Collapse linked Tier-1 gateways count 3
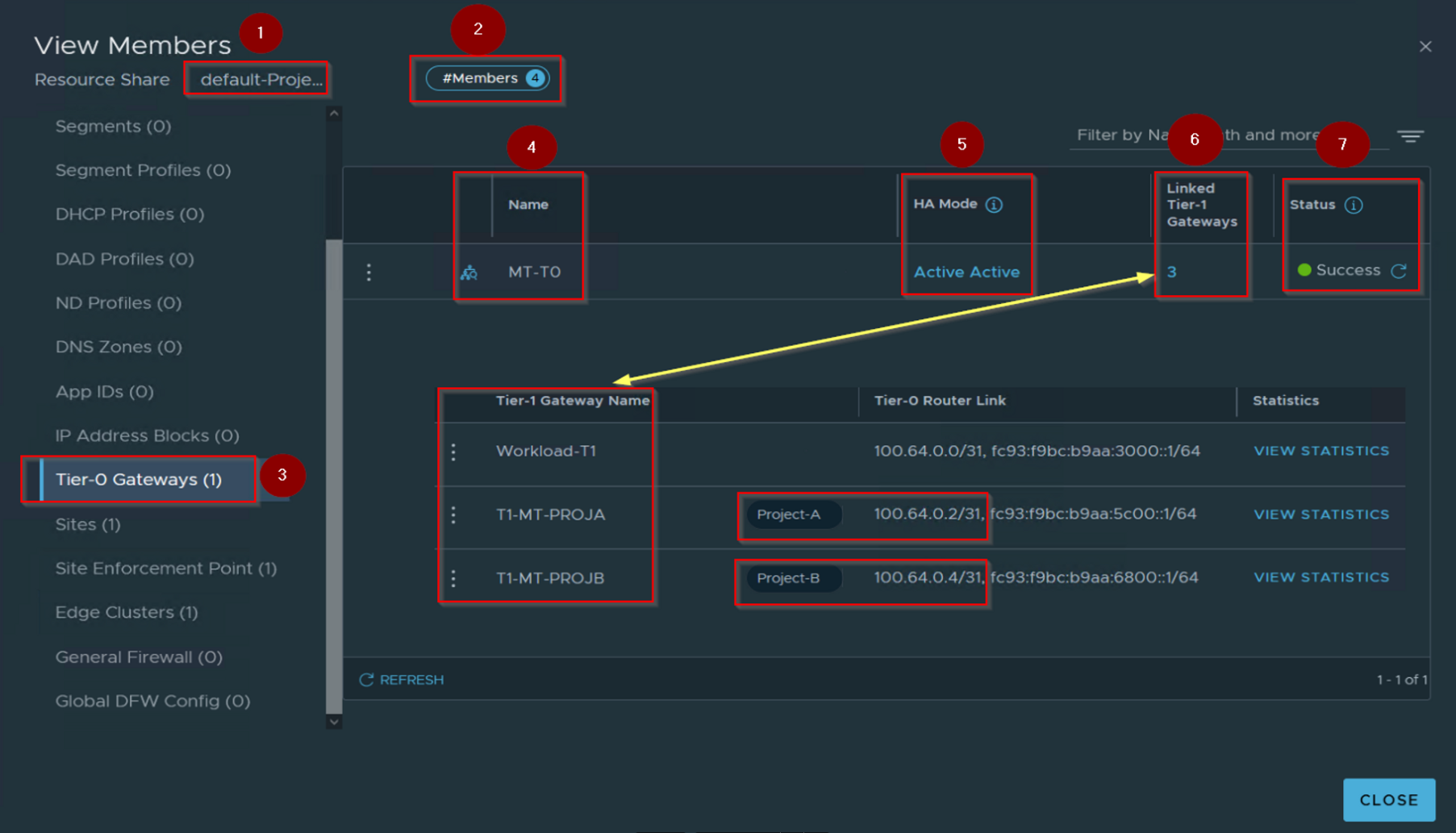The height and width of the screenshot is (833, 1456). click(x=1171, y=273)
